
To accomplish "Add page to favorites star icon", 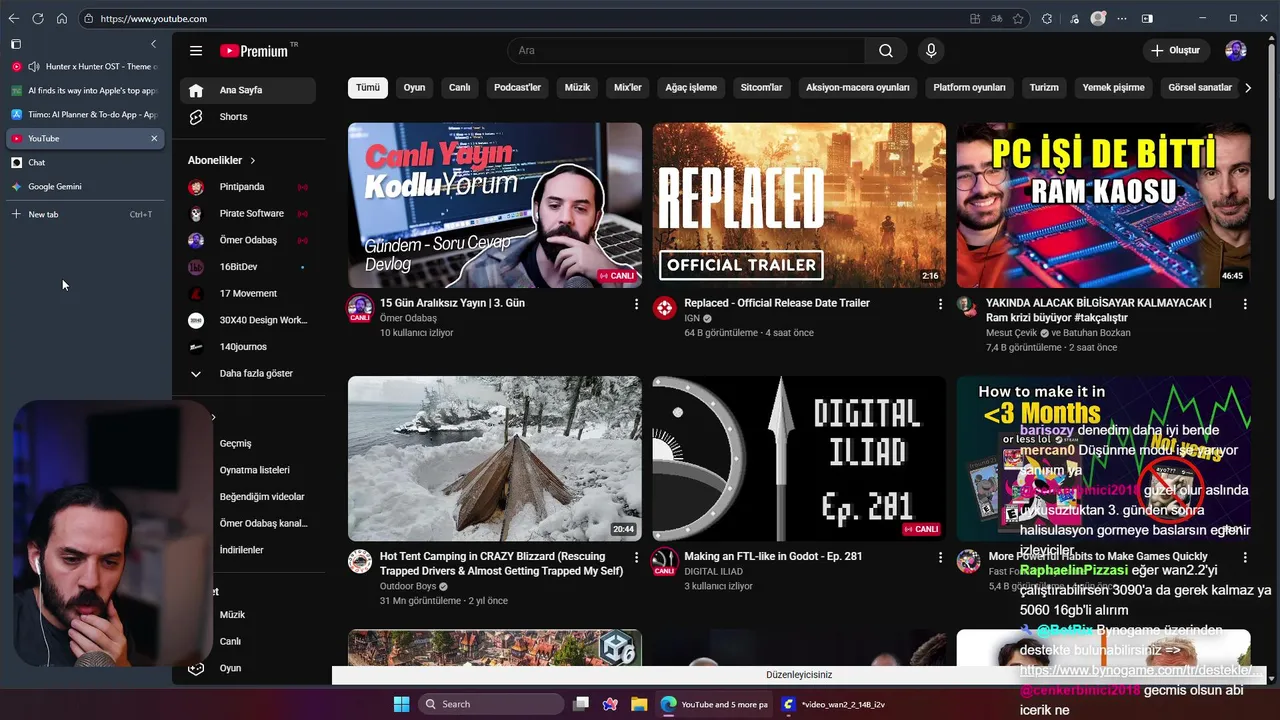I will pyautogui.click(x=1018, y=18).
